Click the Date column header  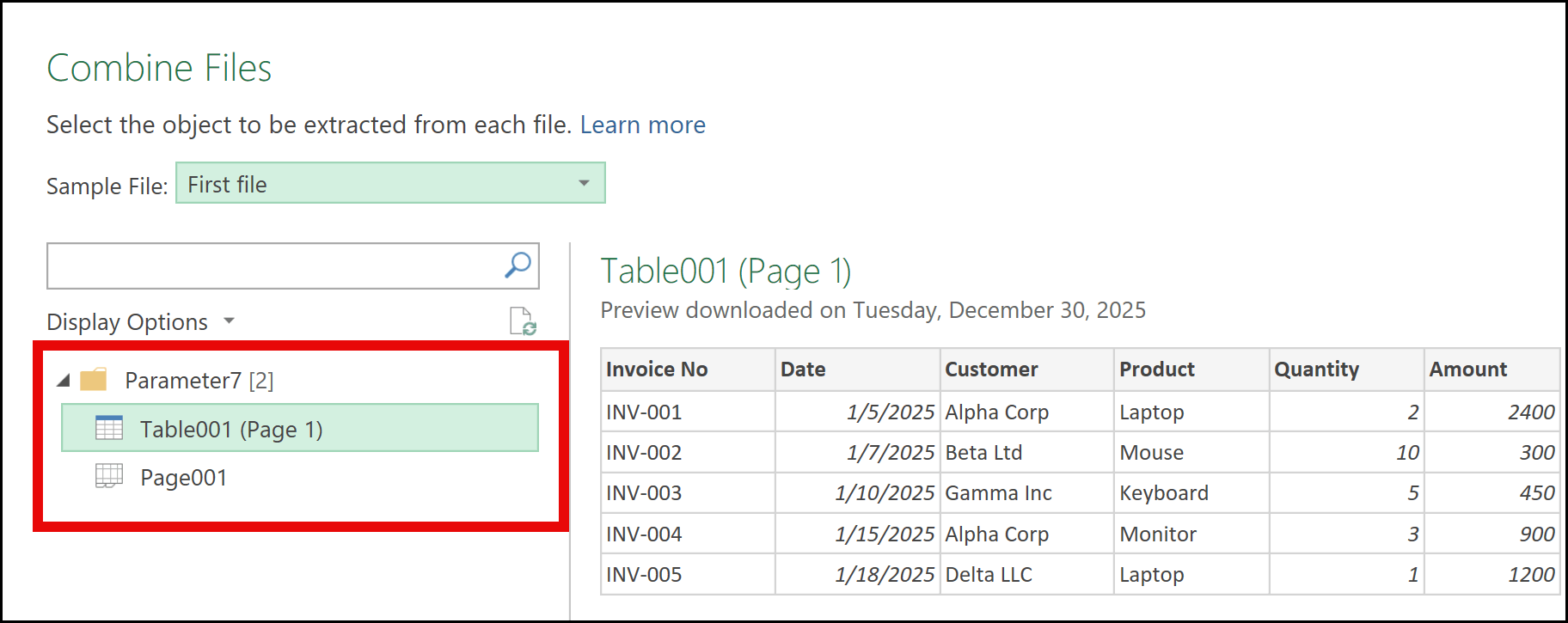click(x=803, y=370)
